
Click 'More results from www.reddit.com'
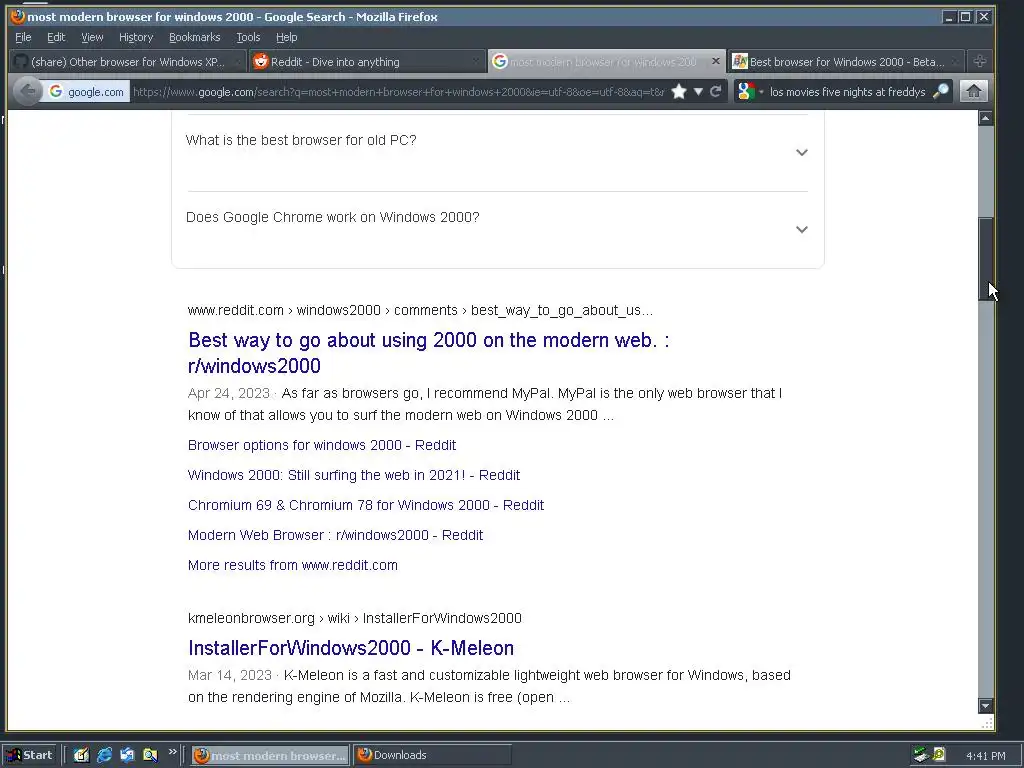click(x=293, y=565)
